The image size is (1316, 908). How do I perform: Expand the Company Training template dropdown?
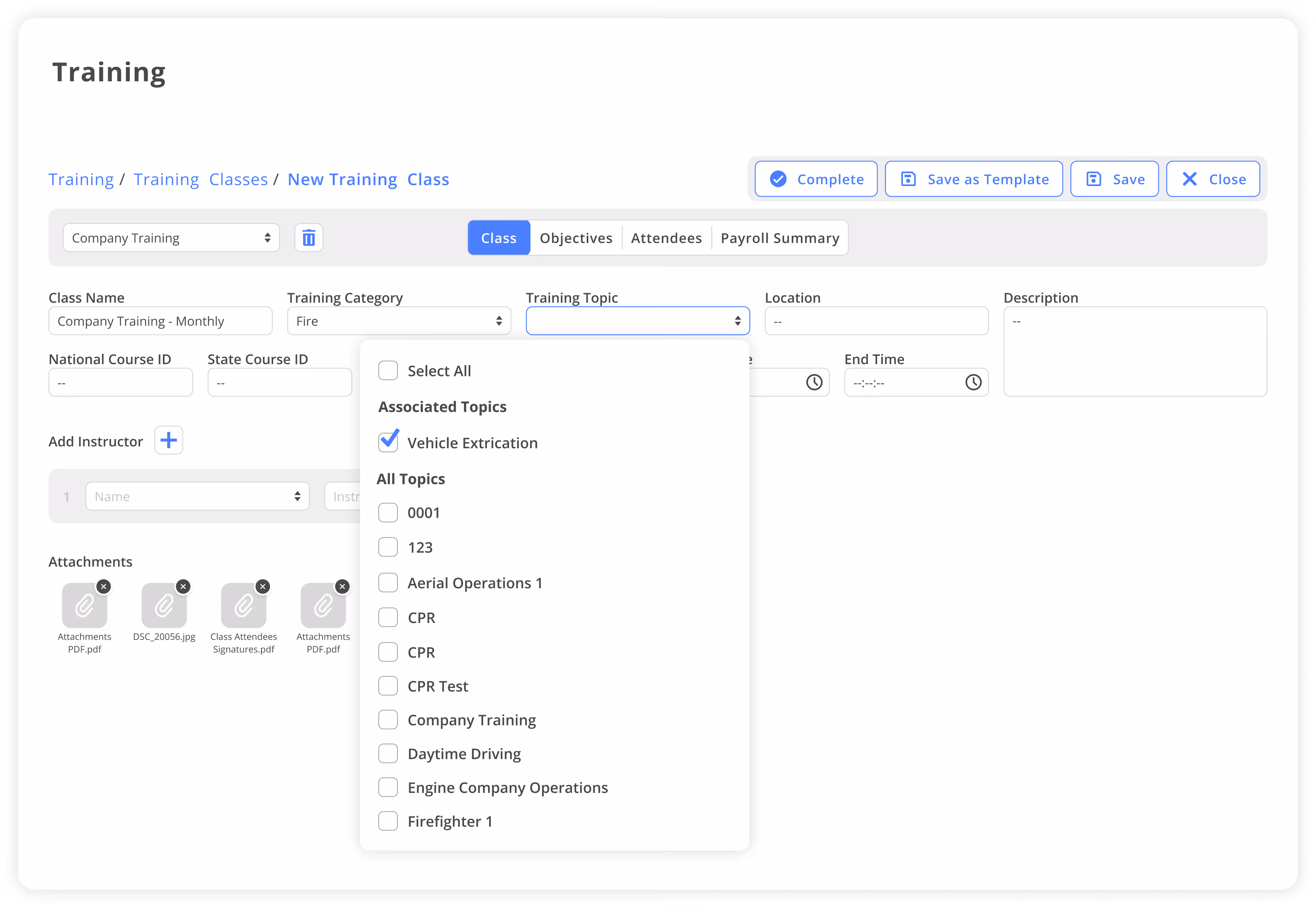pyautogui.click(x=171, y=238)
